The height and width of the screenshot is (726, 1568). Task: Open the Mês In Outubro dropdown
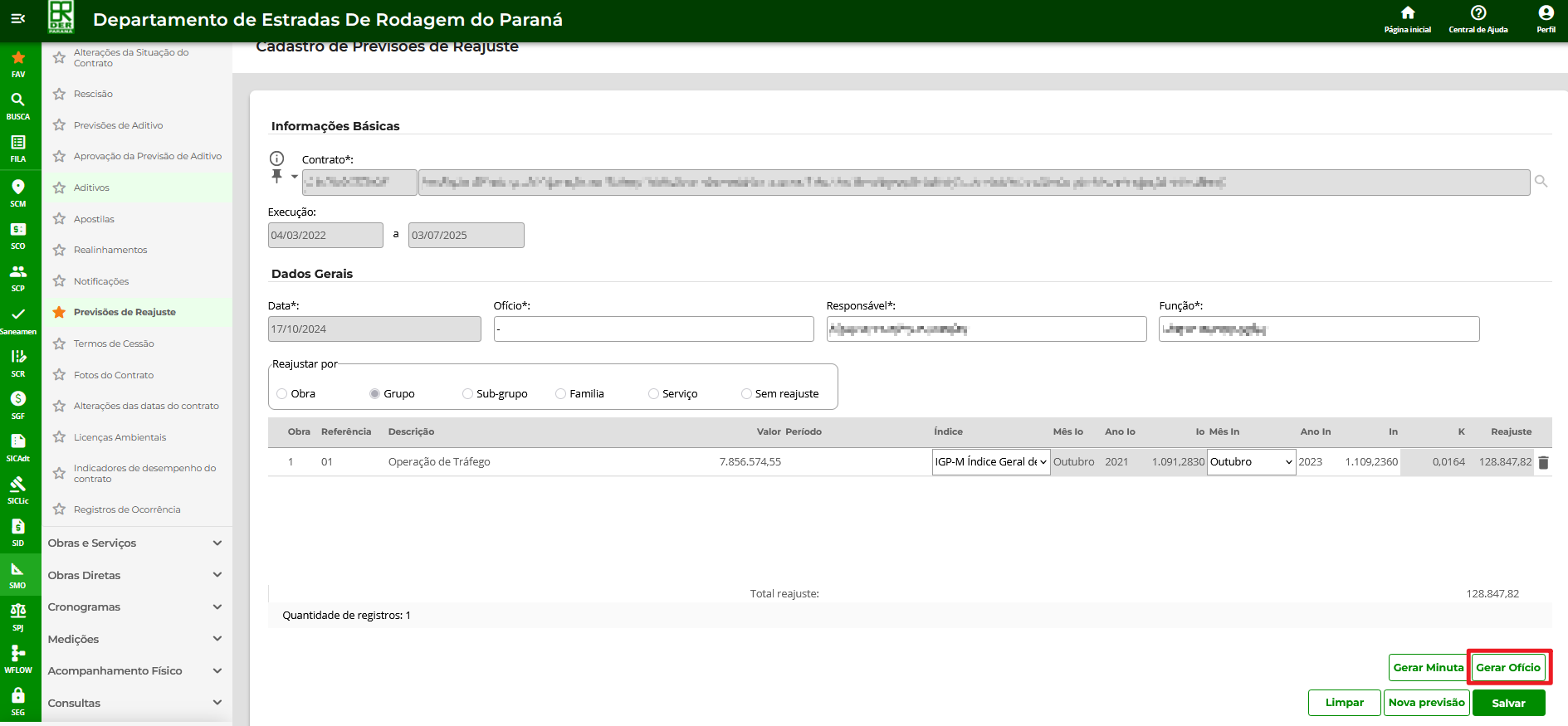pyautogui.click(x=1251, y=462)
